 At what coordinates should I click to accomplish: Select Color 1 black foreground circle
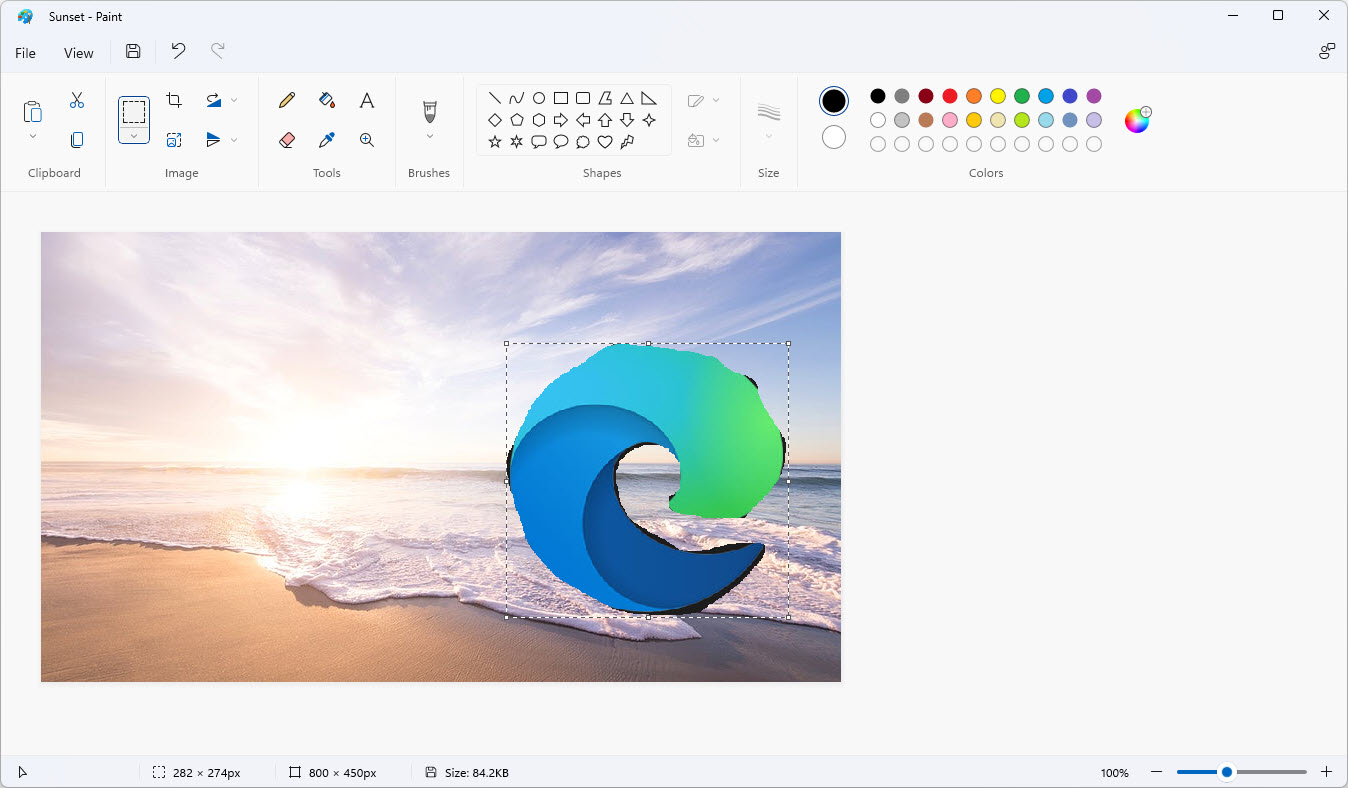pos(834,101)
